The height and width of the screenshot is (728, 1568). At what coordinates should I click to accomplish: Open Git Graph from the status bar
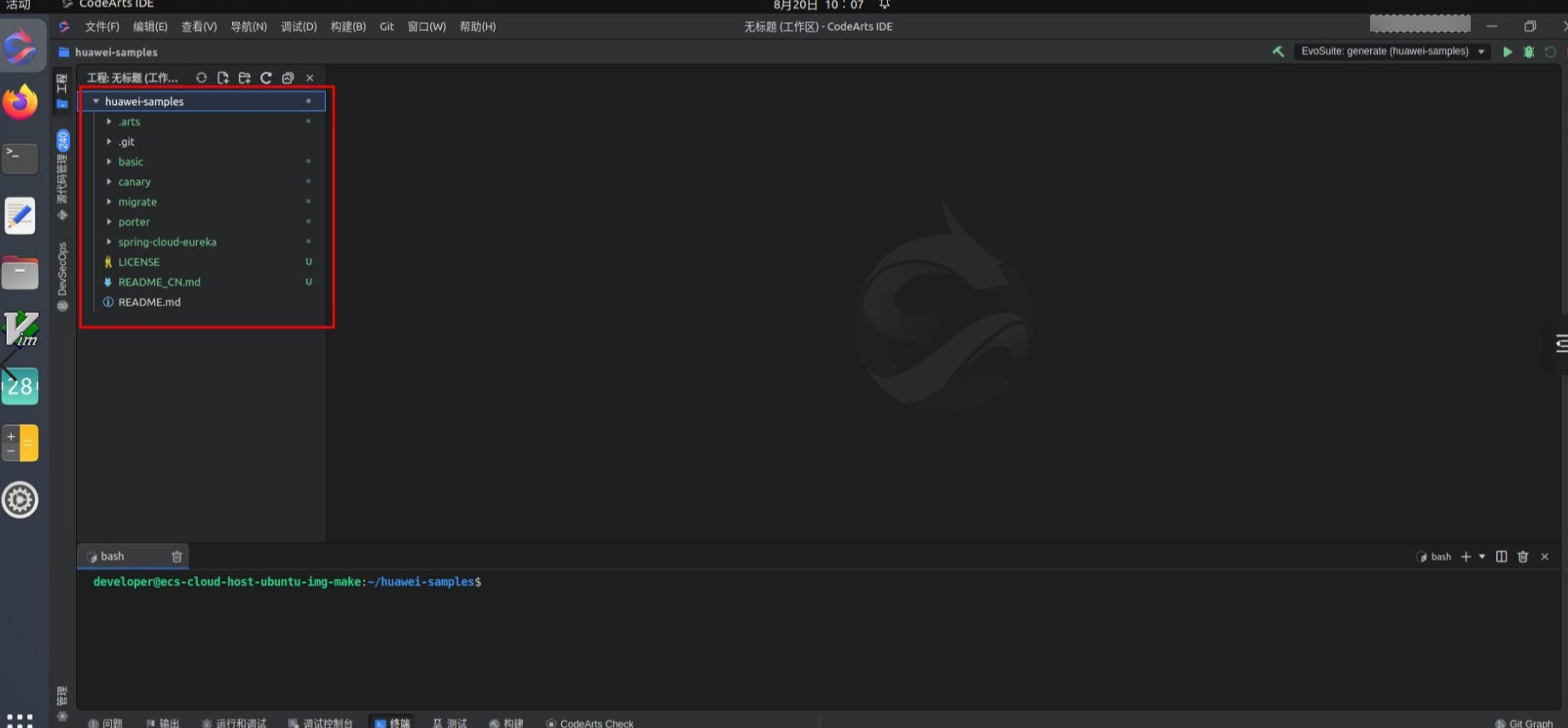click(1524, 723)
